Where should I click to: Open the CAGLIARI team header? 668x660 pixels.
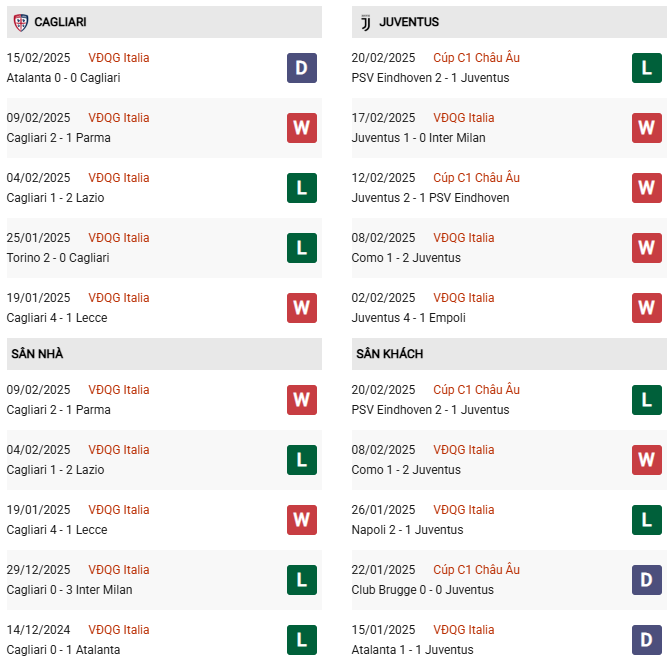59,22
